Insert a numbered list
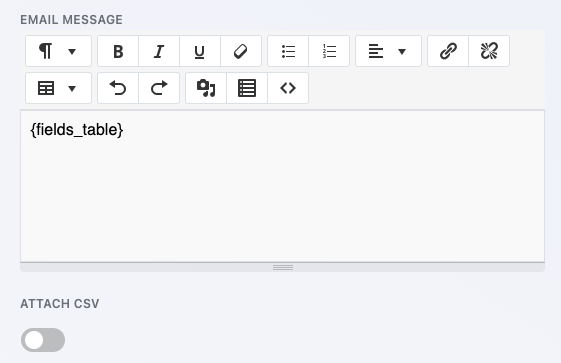 (329, 51)
